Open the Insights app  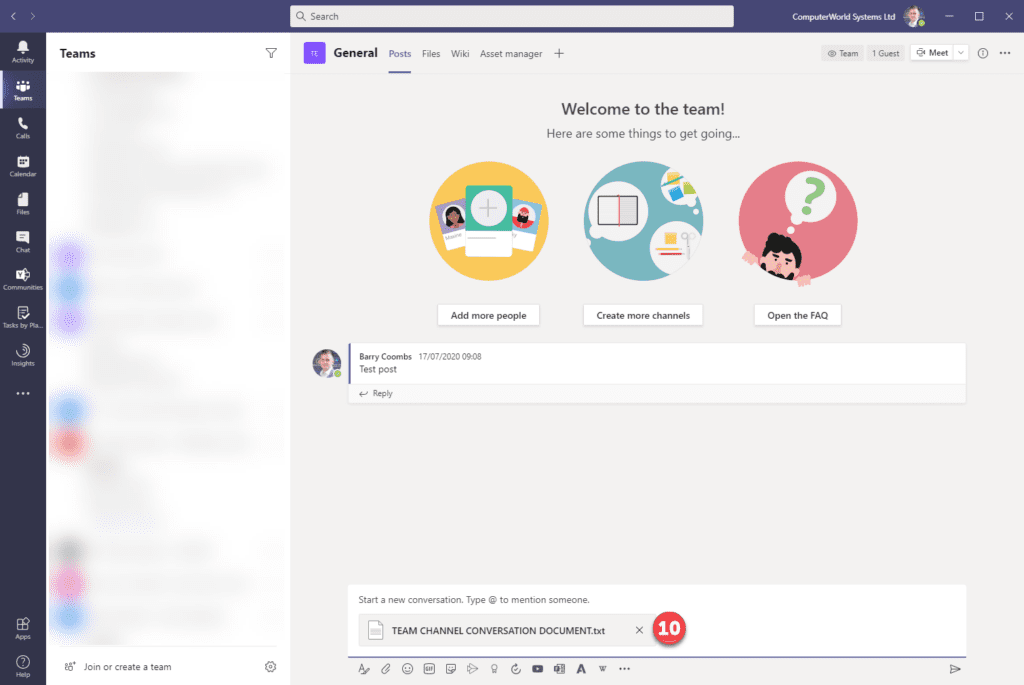pyautogui.click(x=23, y=355)
